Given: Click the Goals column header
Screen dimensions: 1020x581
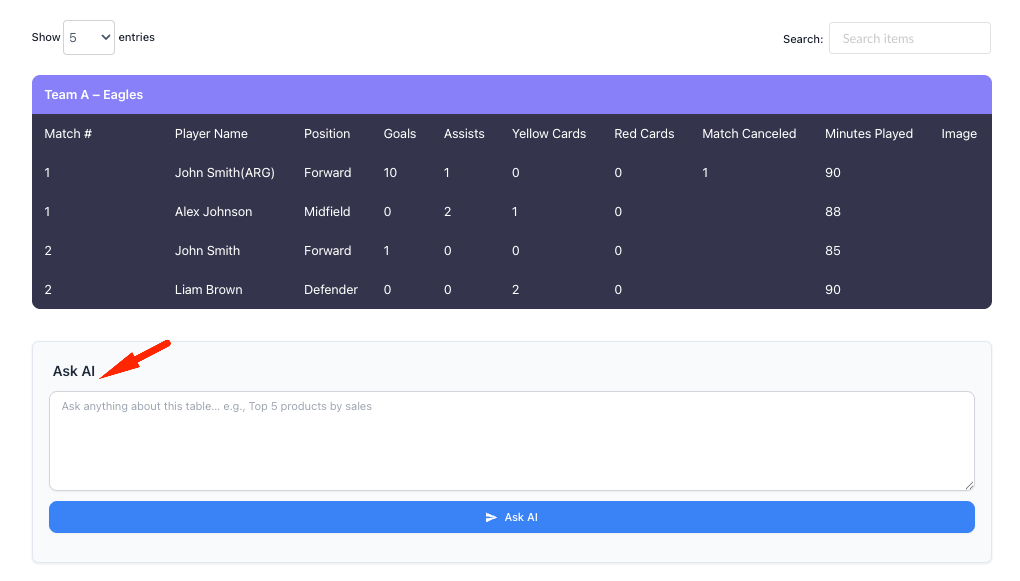Looking at the screenshot, I should (x=400, y=134).
